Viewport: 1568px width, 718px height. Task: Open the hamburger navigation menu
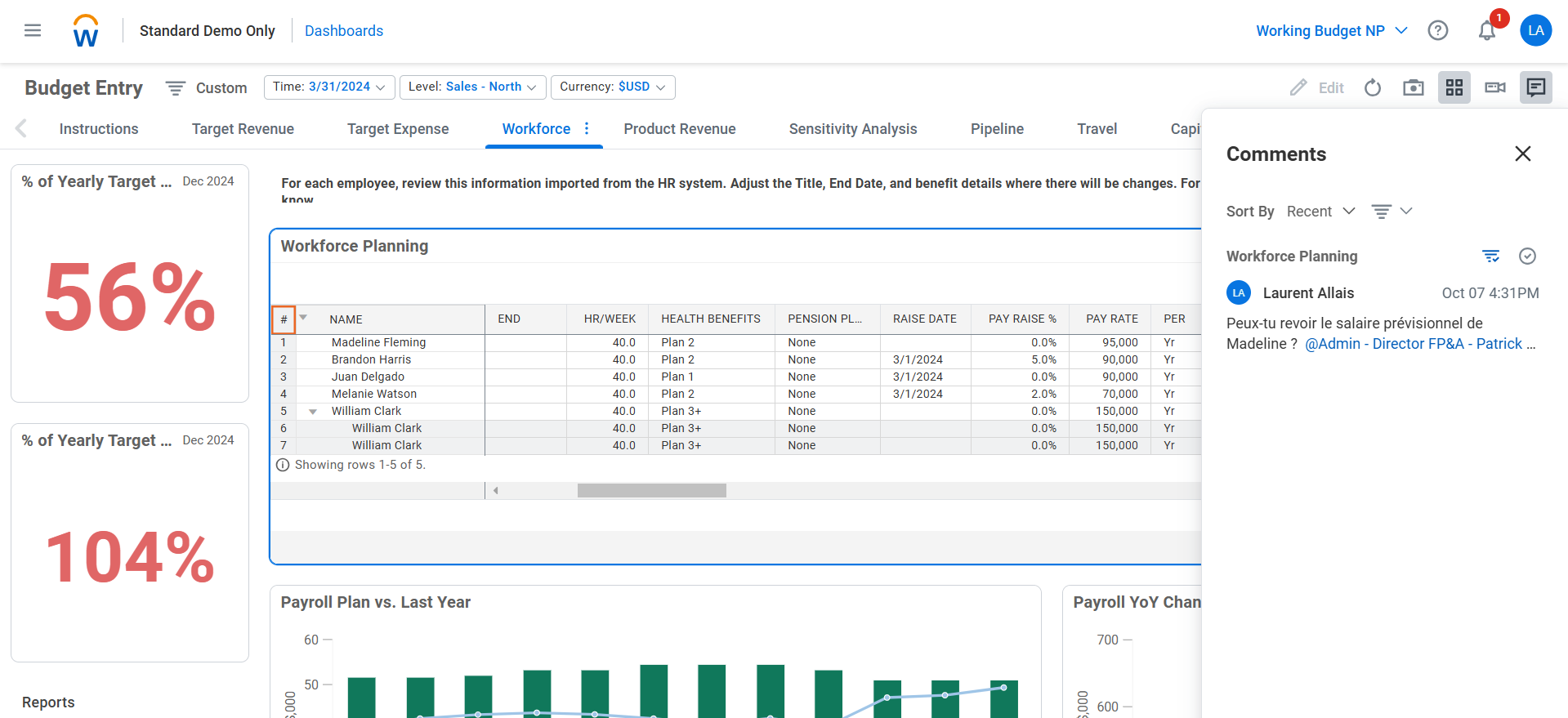coord(33,31)
